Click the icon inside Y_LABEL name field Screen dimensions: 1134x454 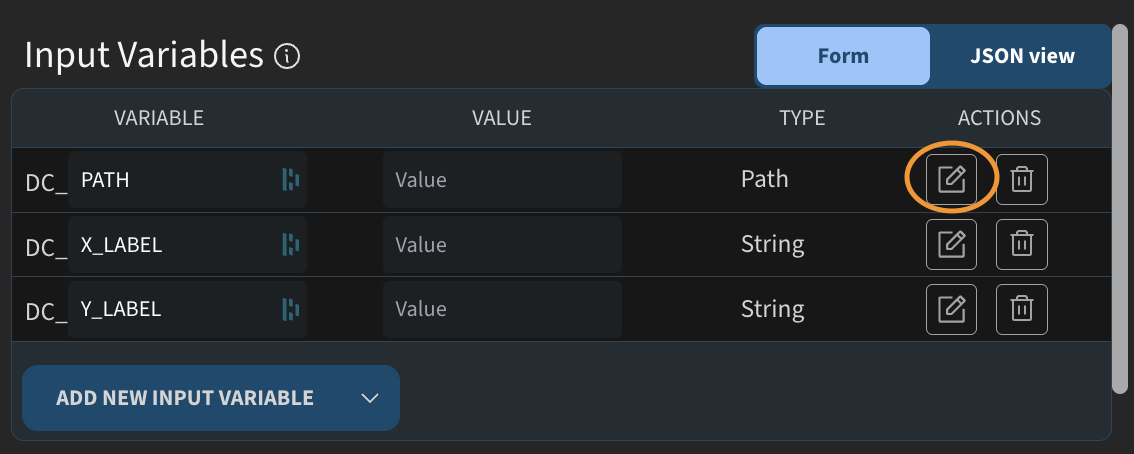(291, 309)
